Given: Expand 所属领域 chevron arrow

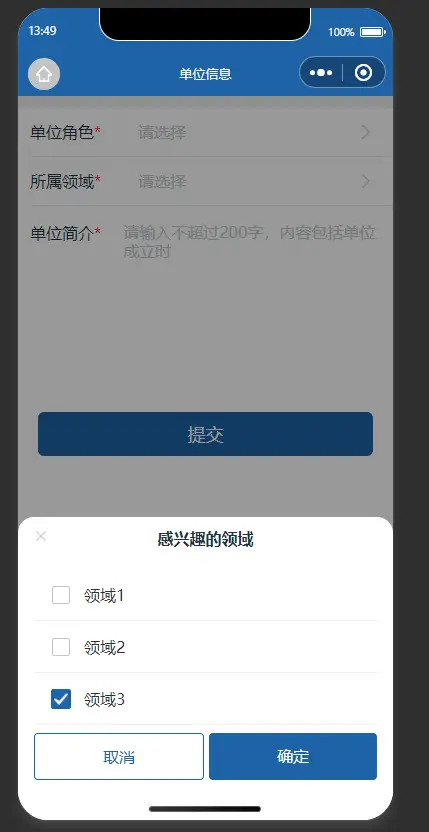Looking at the screenshot, I should click(x=365, y=181).
